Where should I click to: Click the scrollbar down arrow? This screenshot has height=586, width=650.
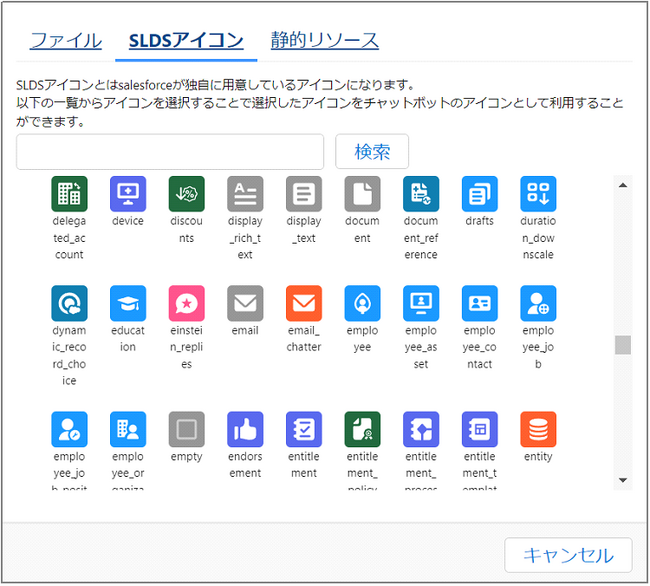pos(623,481)
